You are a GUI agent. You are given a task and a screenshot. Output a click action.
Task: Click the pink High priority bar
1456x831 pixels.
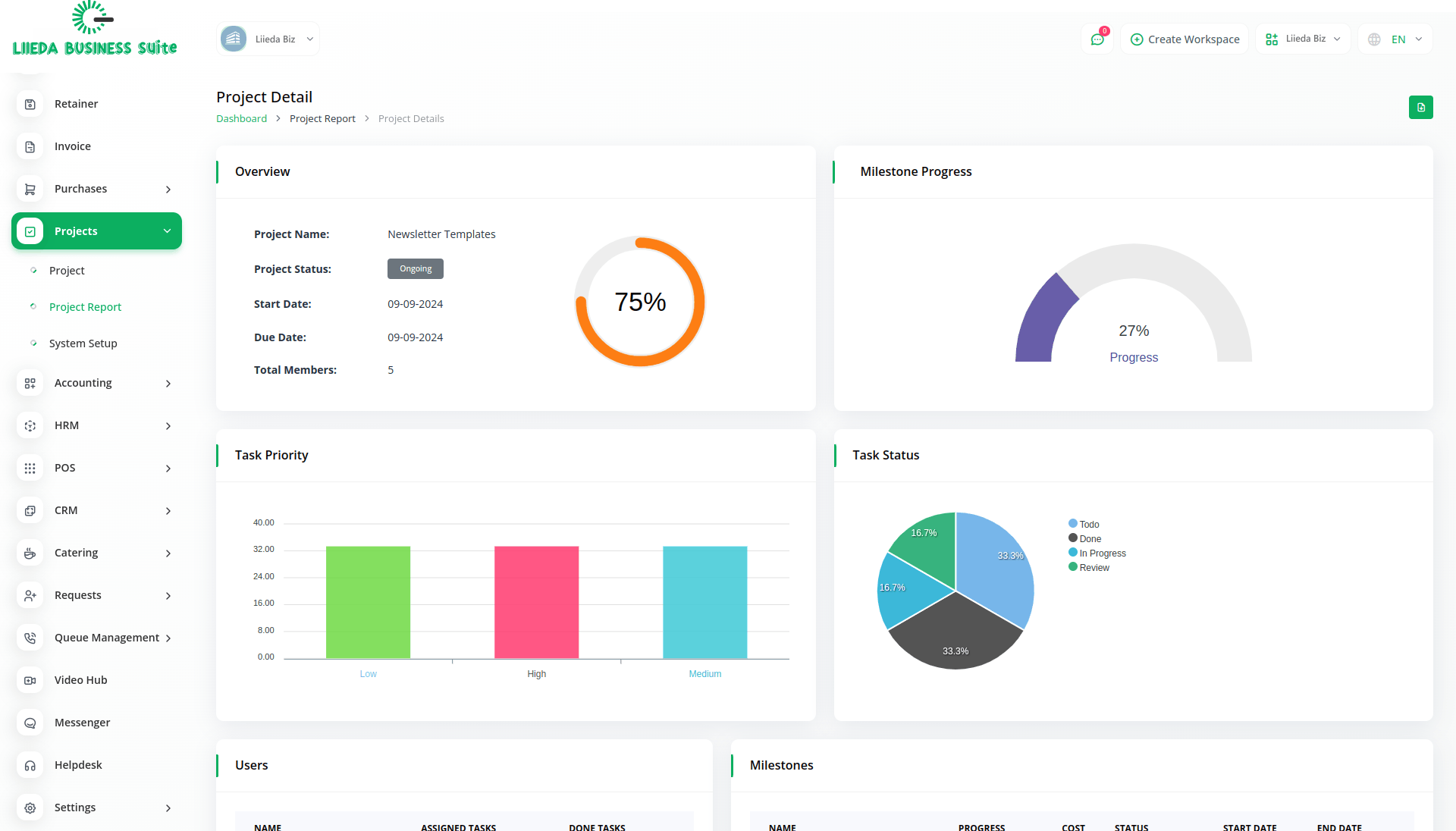tap(536, 602)
